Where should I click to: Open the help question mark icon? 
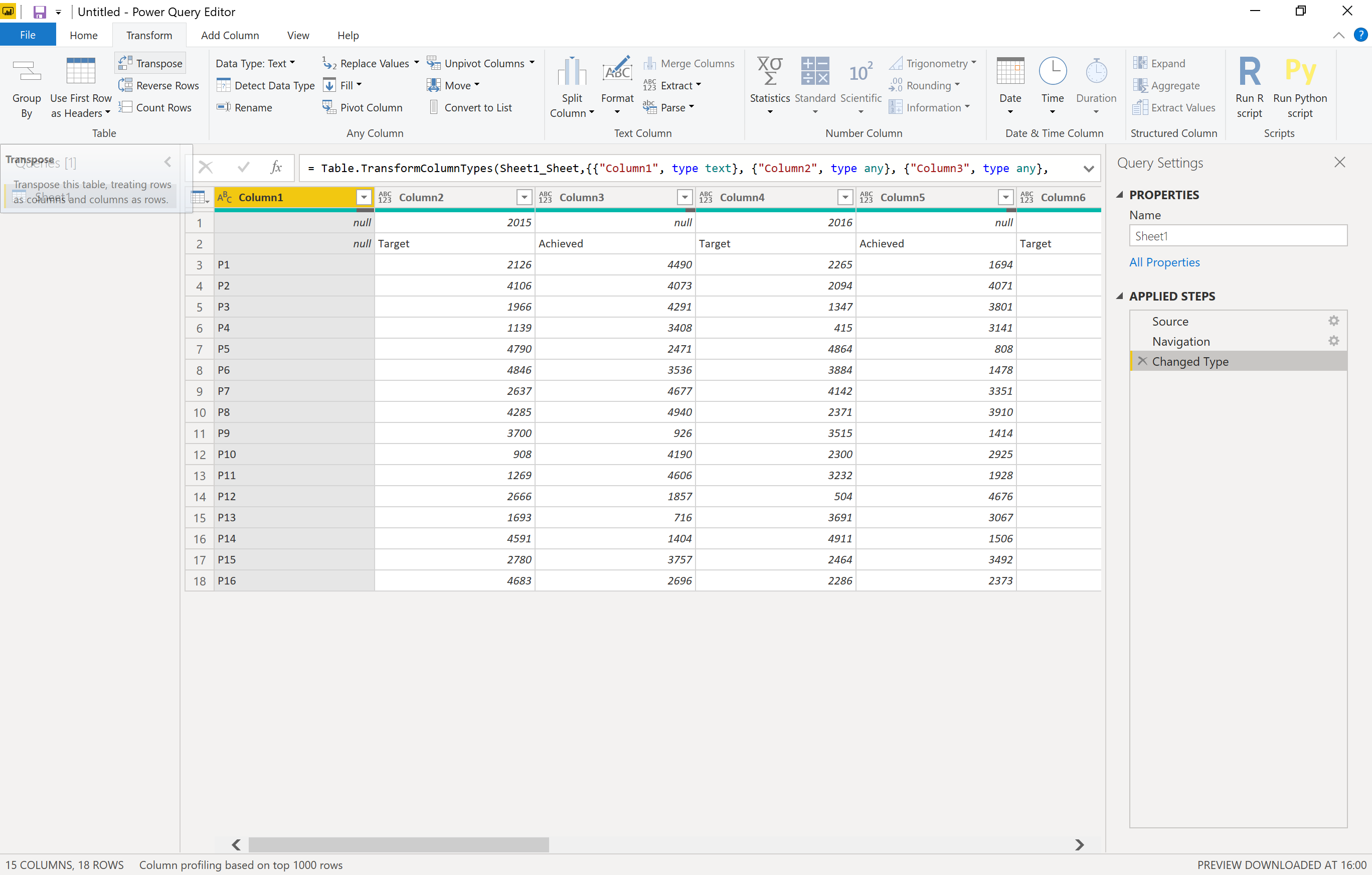click(1360, 35)
